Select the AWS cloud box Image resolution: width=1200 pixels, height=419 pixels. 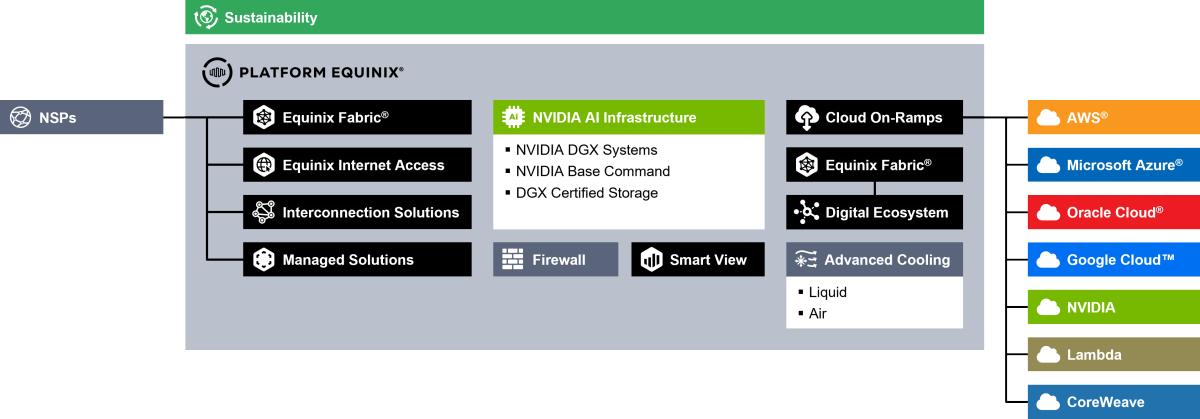(1113, 118)
